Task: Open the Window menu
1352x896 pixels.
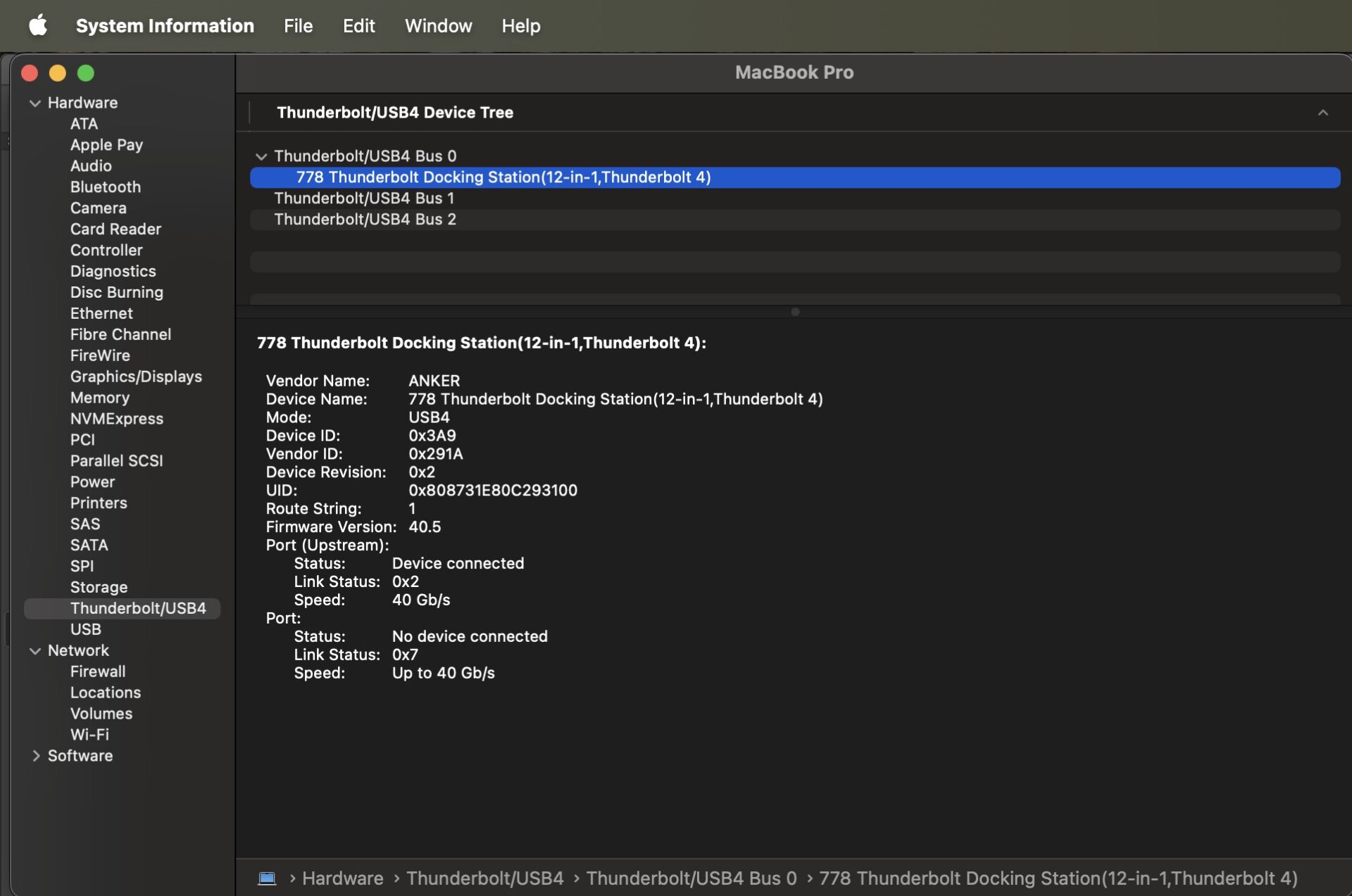Action: [438, 25]
